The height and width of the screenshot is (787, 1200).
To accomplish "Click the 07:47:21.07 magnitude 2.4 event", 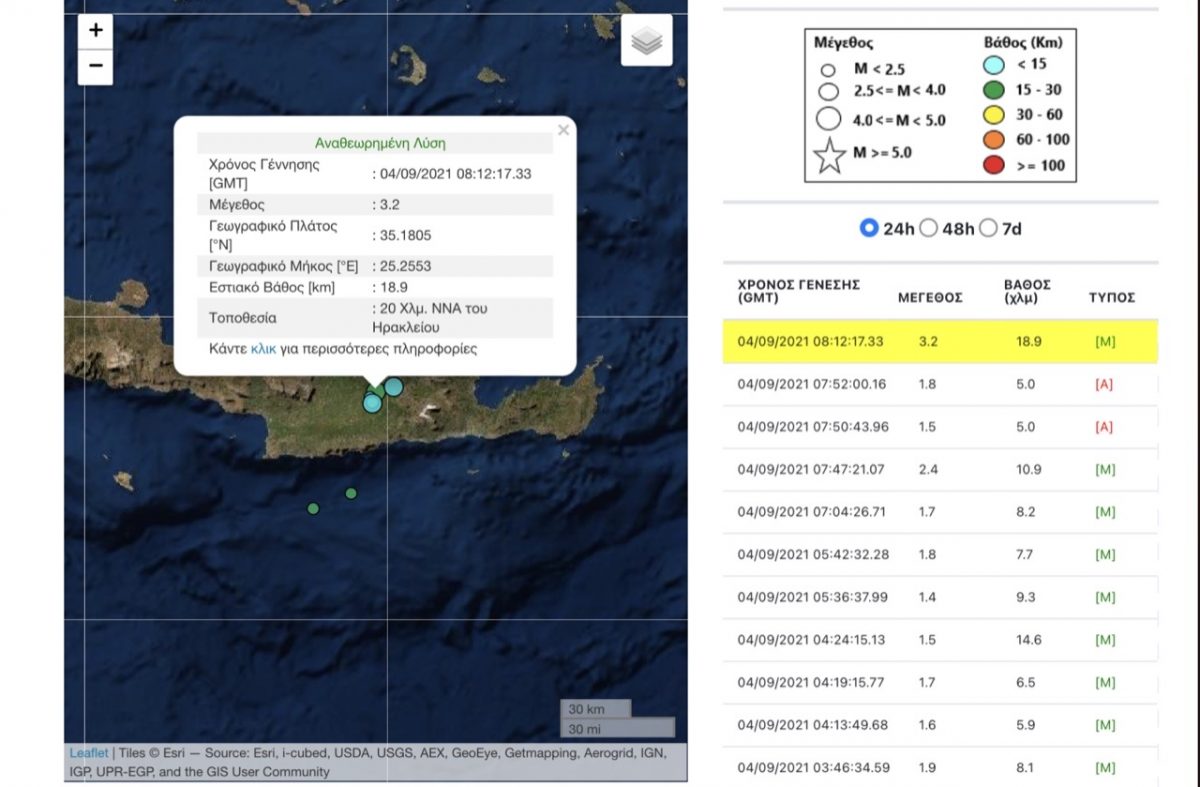I will coord(939,469).
